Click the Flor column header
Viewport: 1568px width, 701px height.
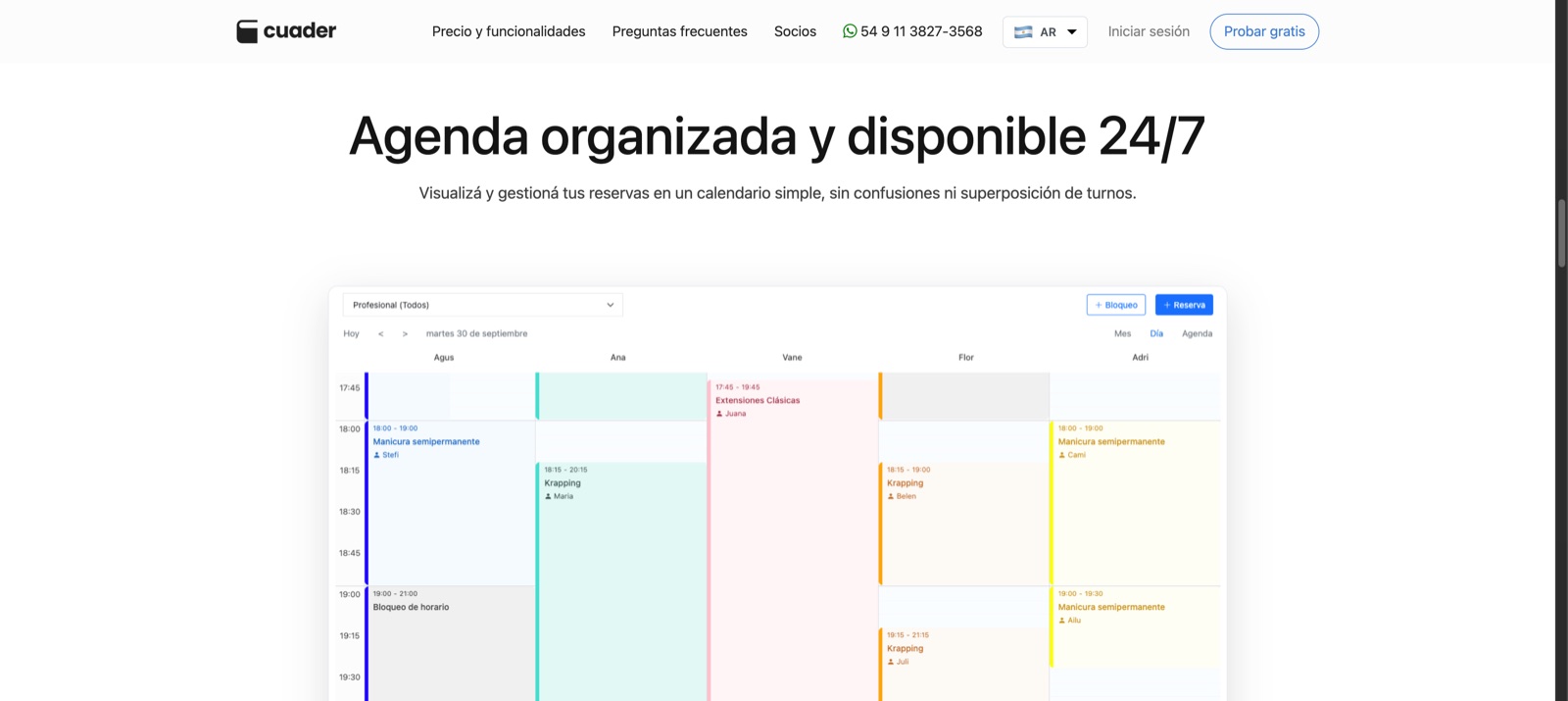click(x=966, y=358)
